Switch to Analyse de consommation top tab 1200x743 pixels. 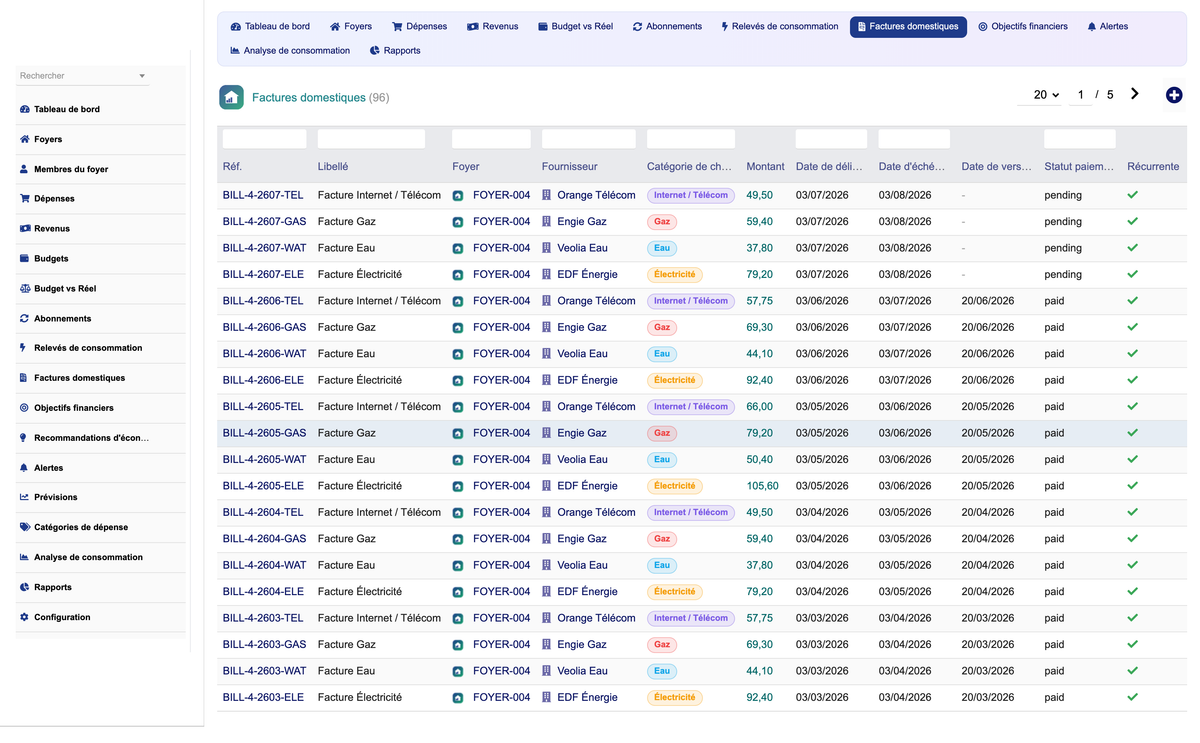coord(290,51)
